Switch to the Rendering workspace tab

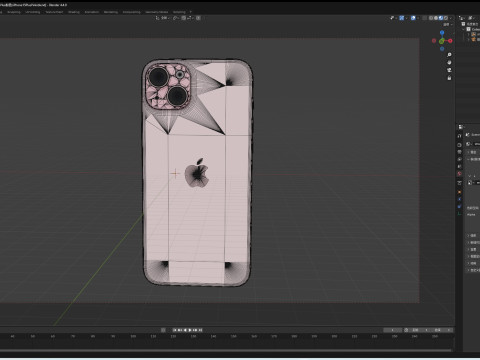point(111,12)
